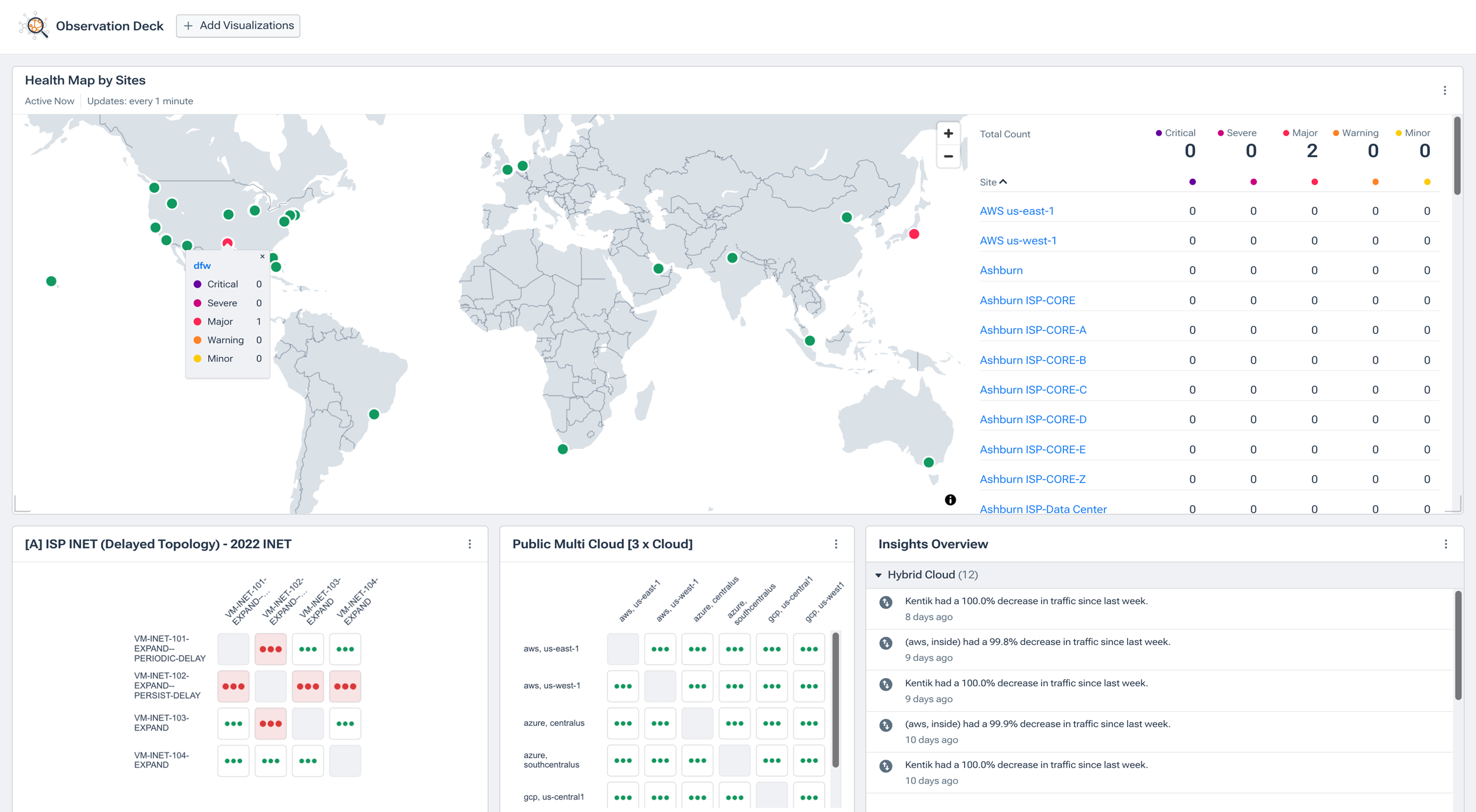Click the dfw link in popup
Viewport: 1476px width, 812px height.
tap(202, 266)
